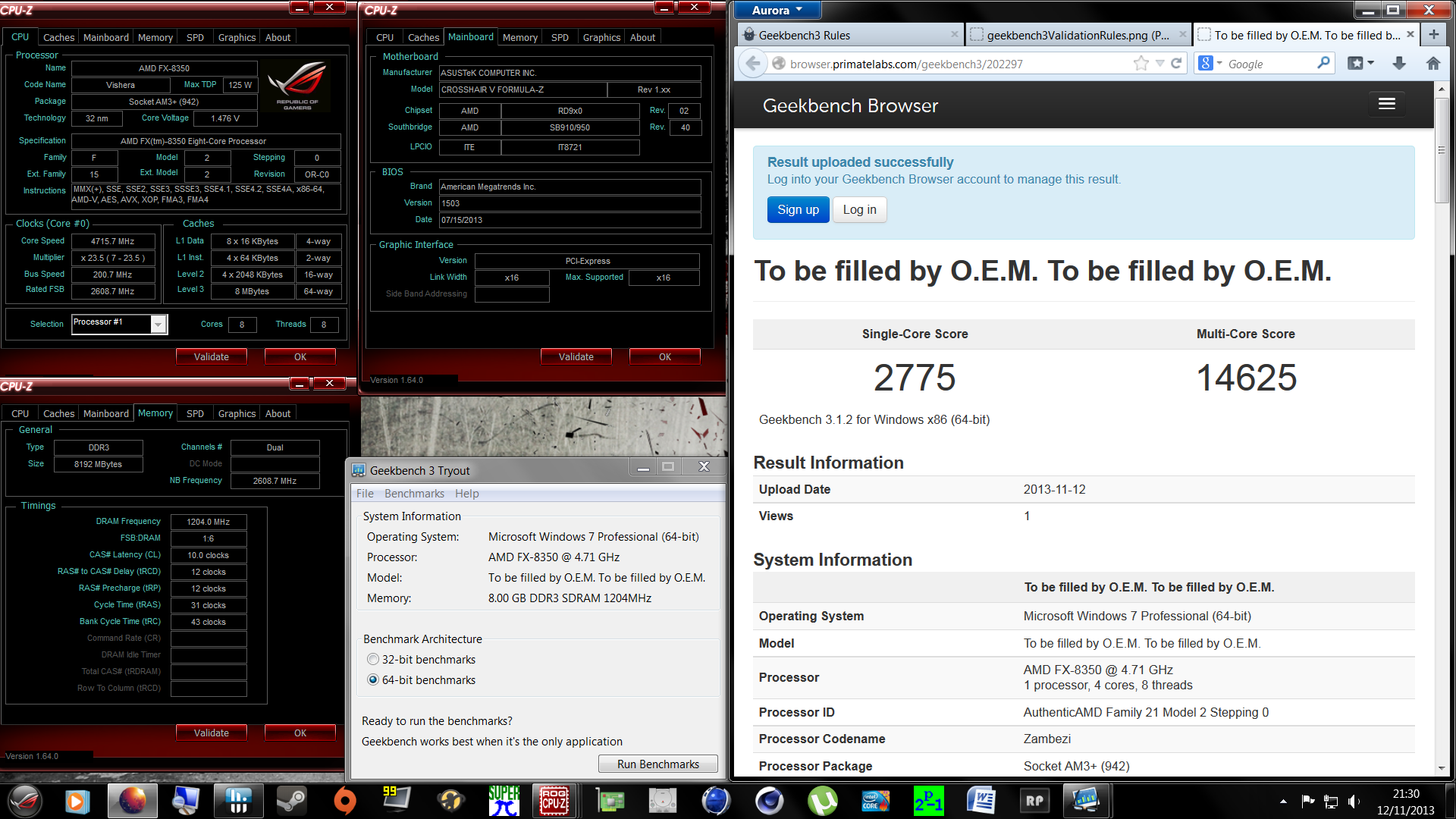Open the Geekbench Browser hamburger menu
The height and width of the screenshot is (819, 1456).
click(x=1386, y=104)
